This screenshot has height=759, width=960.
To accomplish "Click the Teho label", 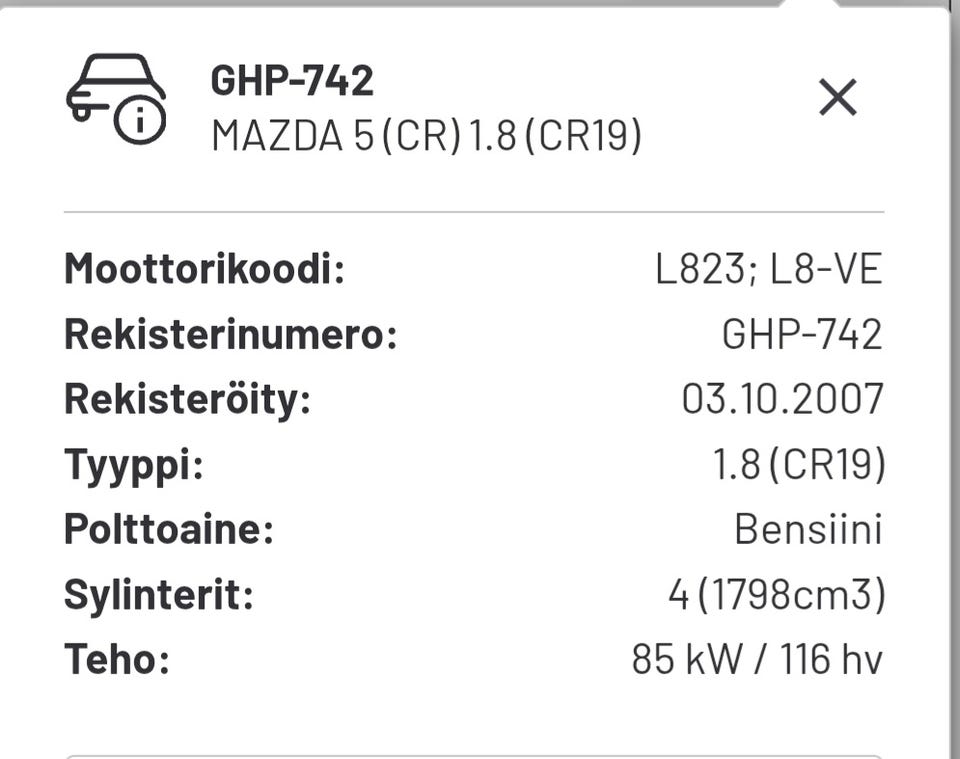I will (117, 659).
